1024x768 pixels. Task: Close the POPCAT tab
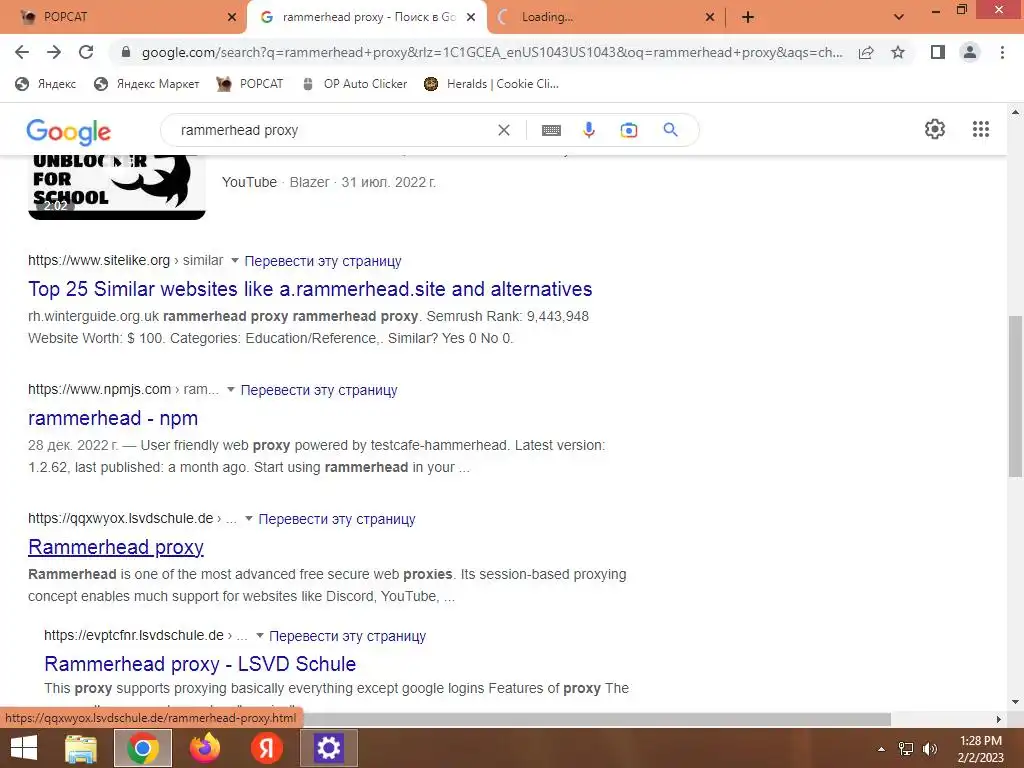click(232, 18)
